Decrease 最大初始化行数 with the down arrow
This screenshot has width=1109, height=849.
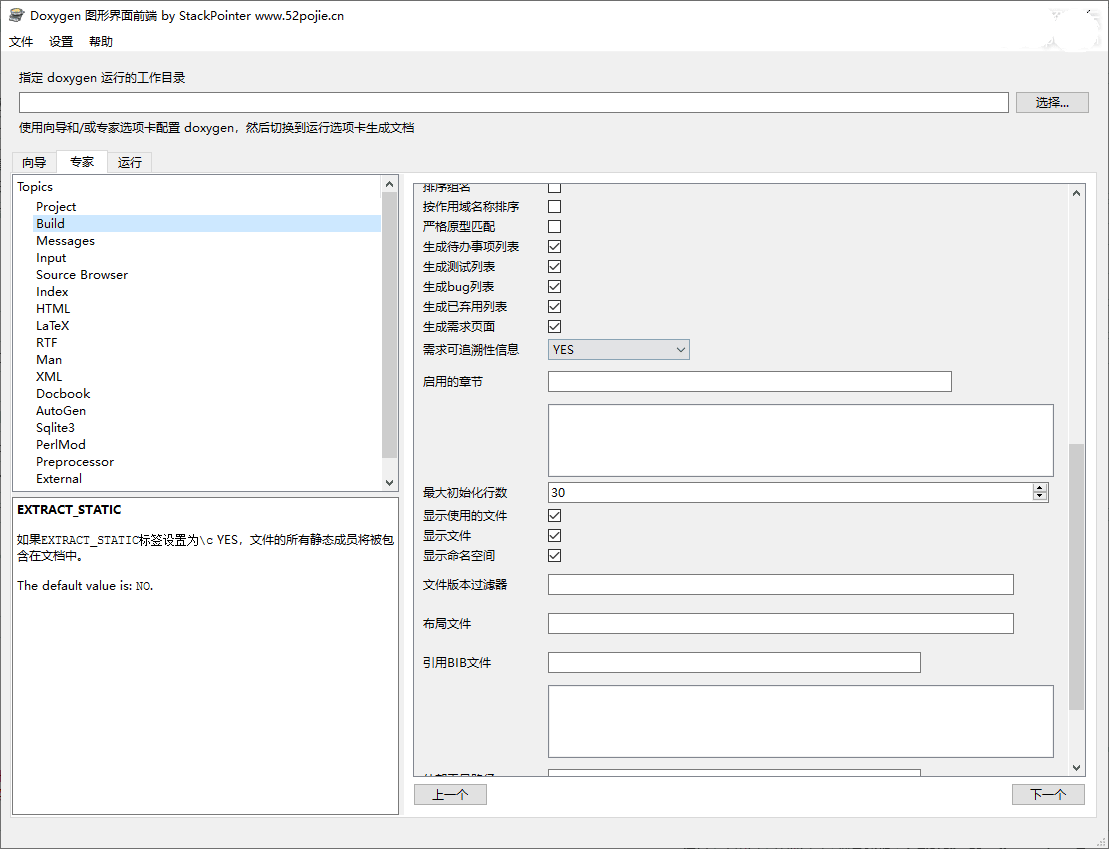click(1040, 496)
